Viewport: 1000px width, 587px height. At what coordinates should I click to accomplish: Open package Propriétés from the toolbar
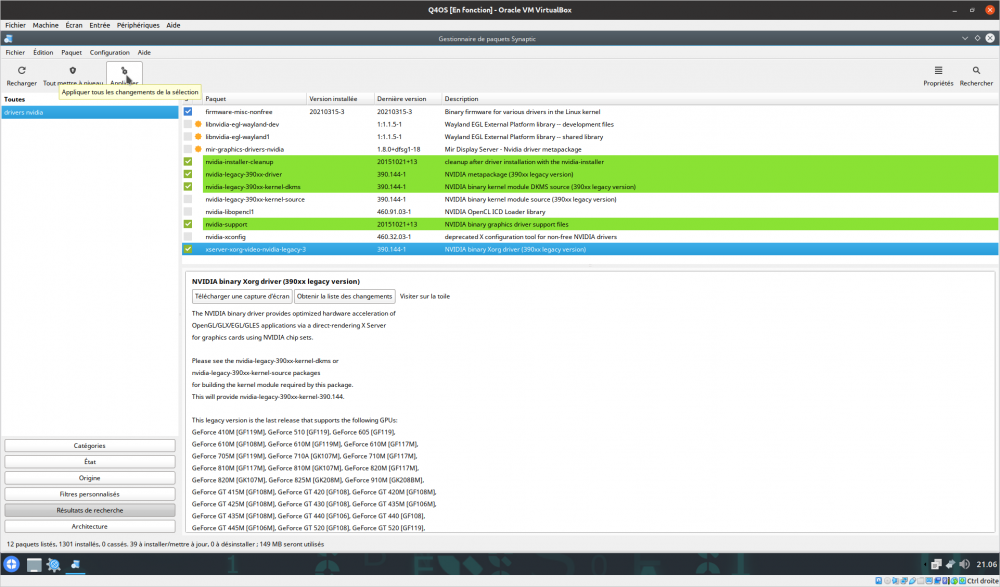938,71
